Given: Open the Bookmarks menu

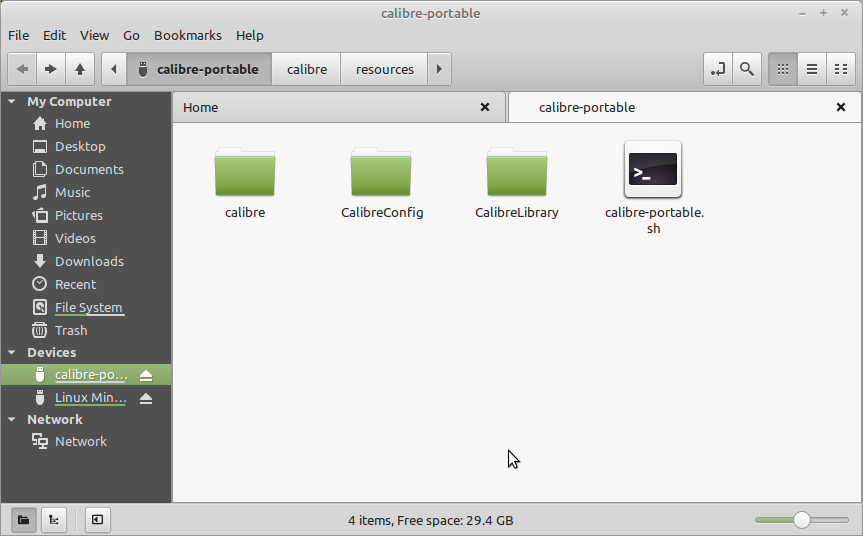Looking at the screenshot, I should point(188,35).
